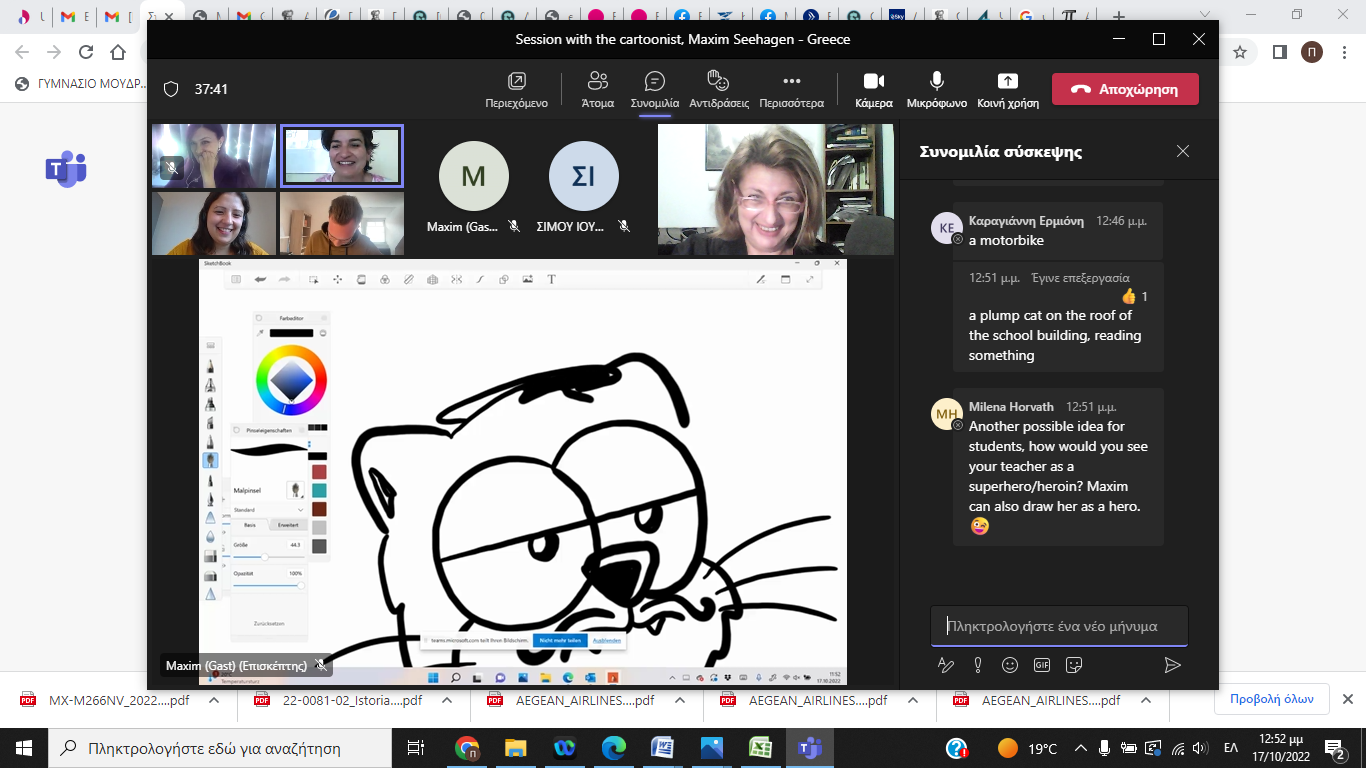Click Show all (Προβολή όλων) downloads button
This screenshot has height=768, width=1366.
pyautogui.click(x=1271, y=700)
